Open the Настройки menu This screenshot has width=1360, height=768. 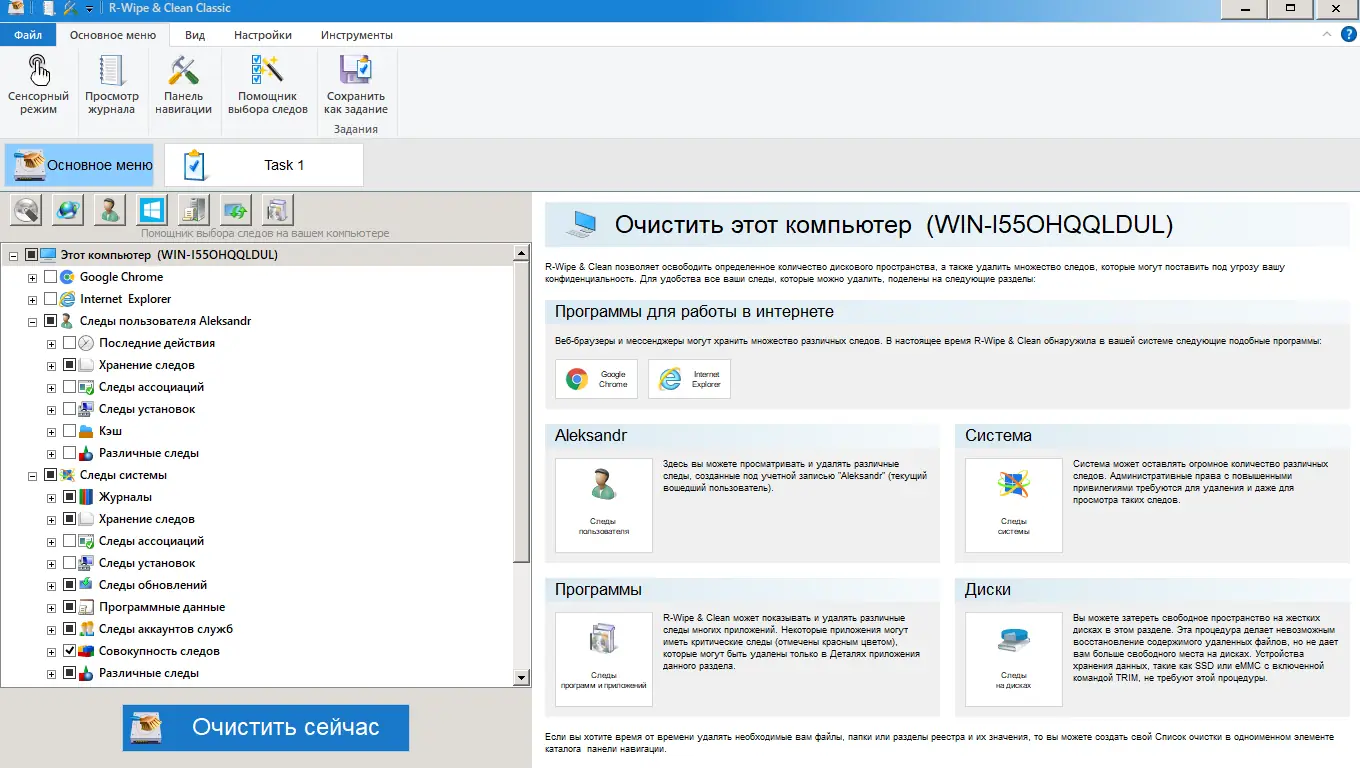262,34
